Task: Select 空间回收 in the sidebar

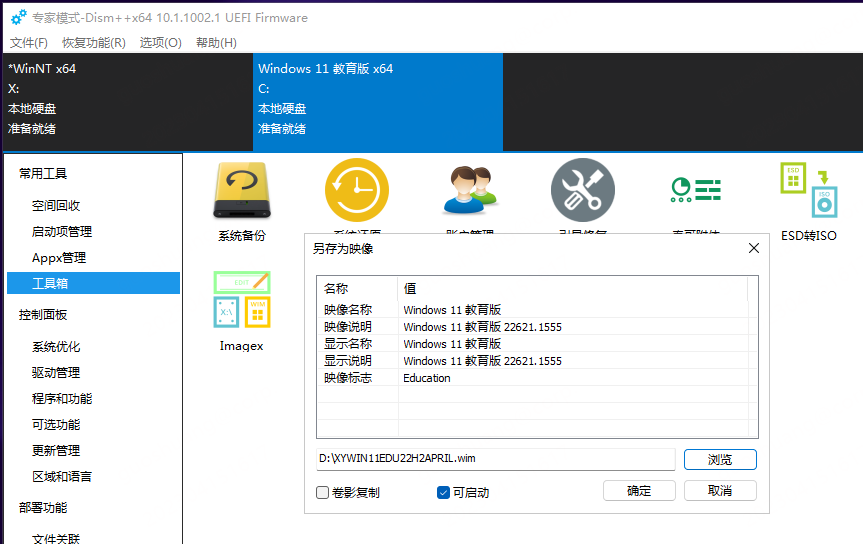Action: pos(56,206)
